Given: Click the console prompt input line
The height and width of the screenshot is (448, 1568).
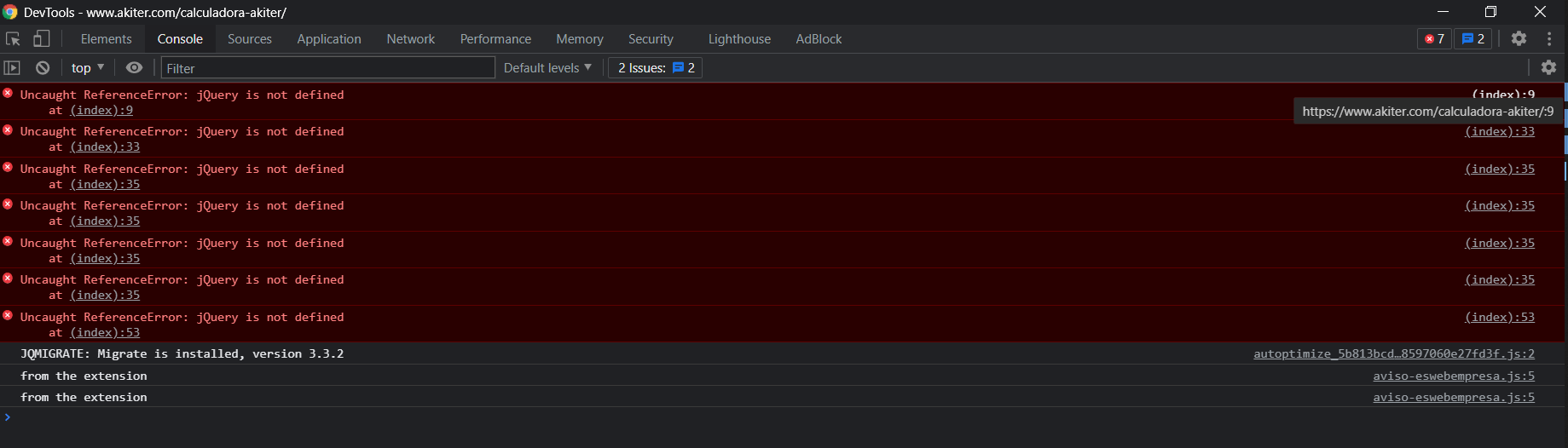Looking at the screenshot, I should click(x=784, y=417).
